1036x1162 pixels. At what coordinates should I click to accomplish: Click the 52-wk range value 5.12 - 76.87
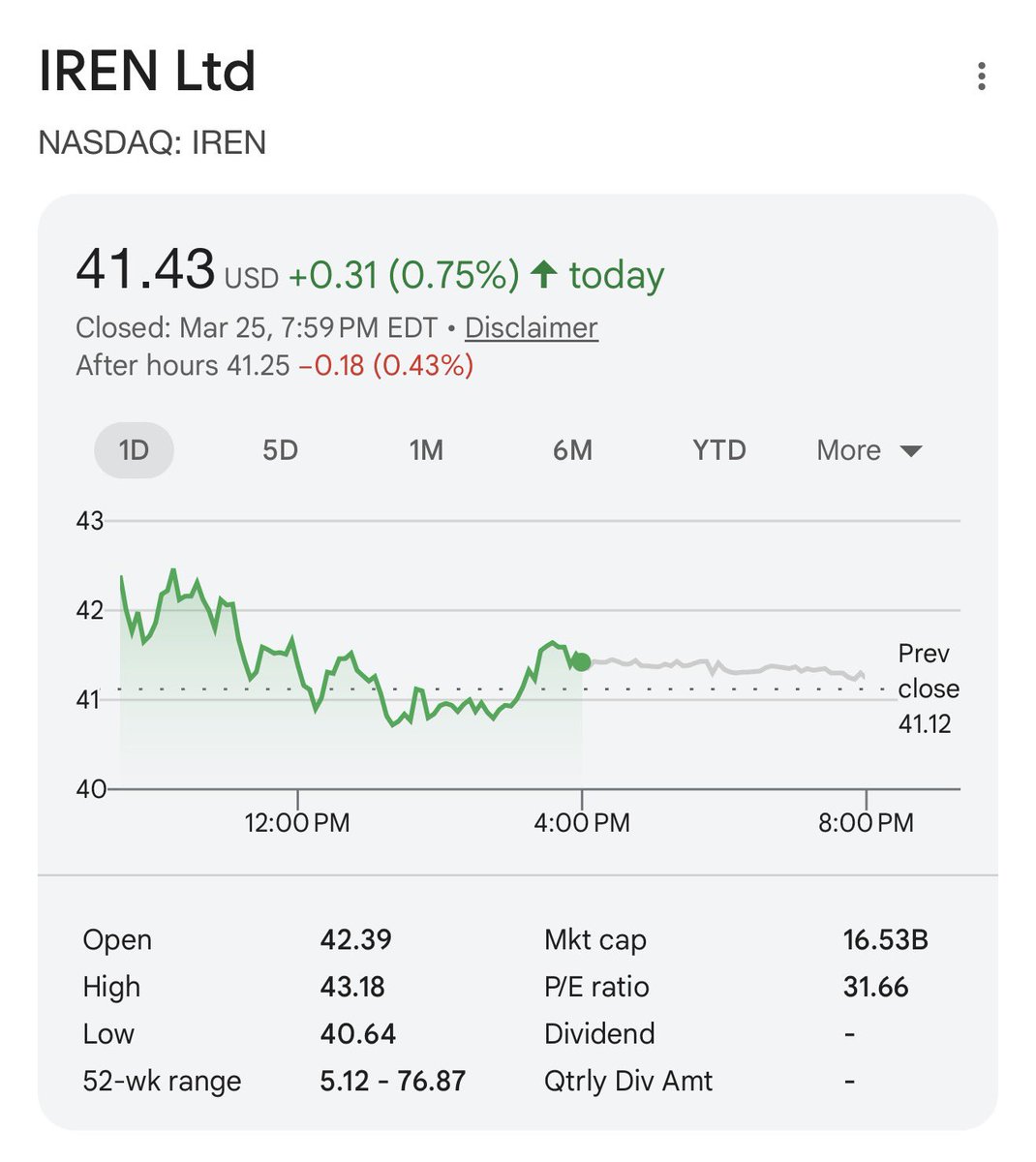point(393,1081)
